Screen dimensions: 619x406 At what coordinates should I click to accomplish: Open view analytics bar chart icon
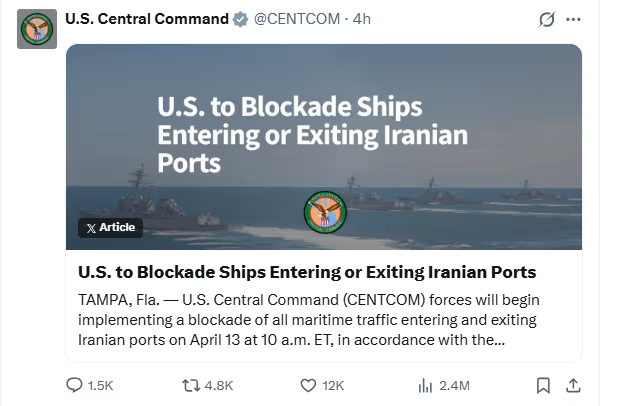coord(424,385)
